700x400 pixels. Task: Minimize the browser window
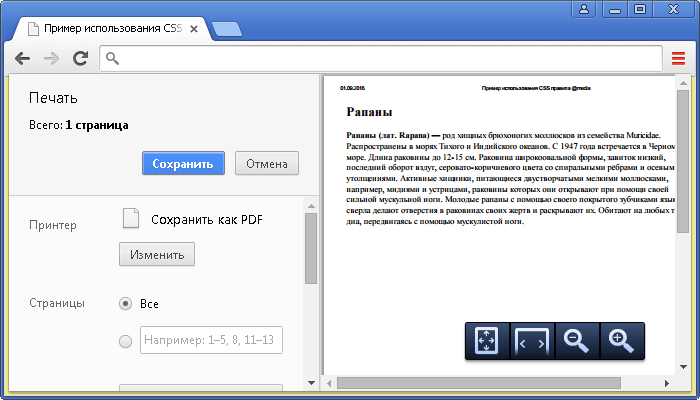tap(615, 9)
